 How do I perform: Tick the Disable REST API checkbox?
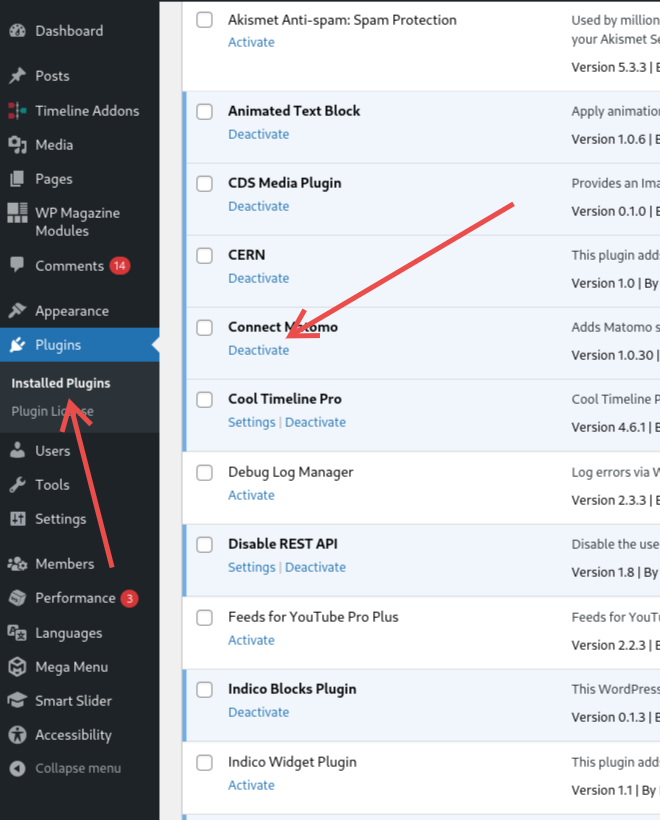coord(204,544)
